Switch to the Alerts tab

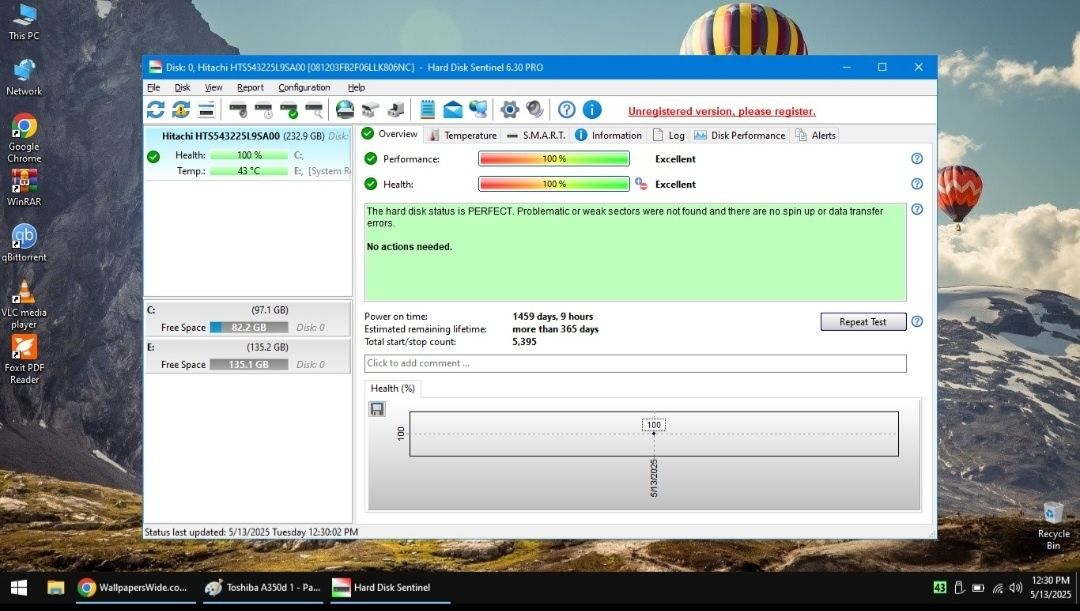point(816,136)
